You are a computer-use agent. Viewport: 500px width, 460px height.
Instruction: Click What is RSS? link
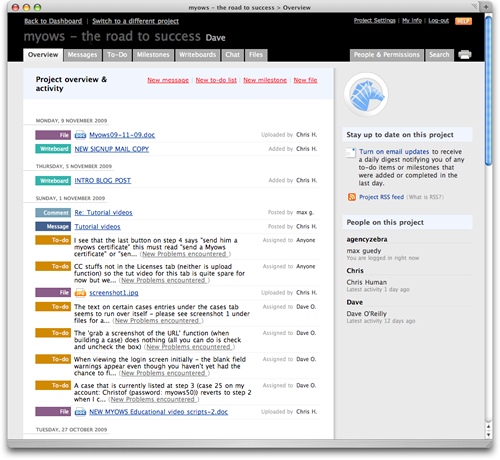point(426,197)
